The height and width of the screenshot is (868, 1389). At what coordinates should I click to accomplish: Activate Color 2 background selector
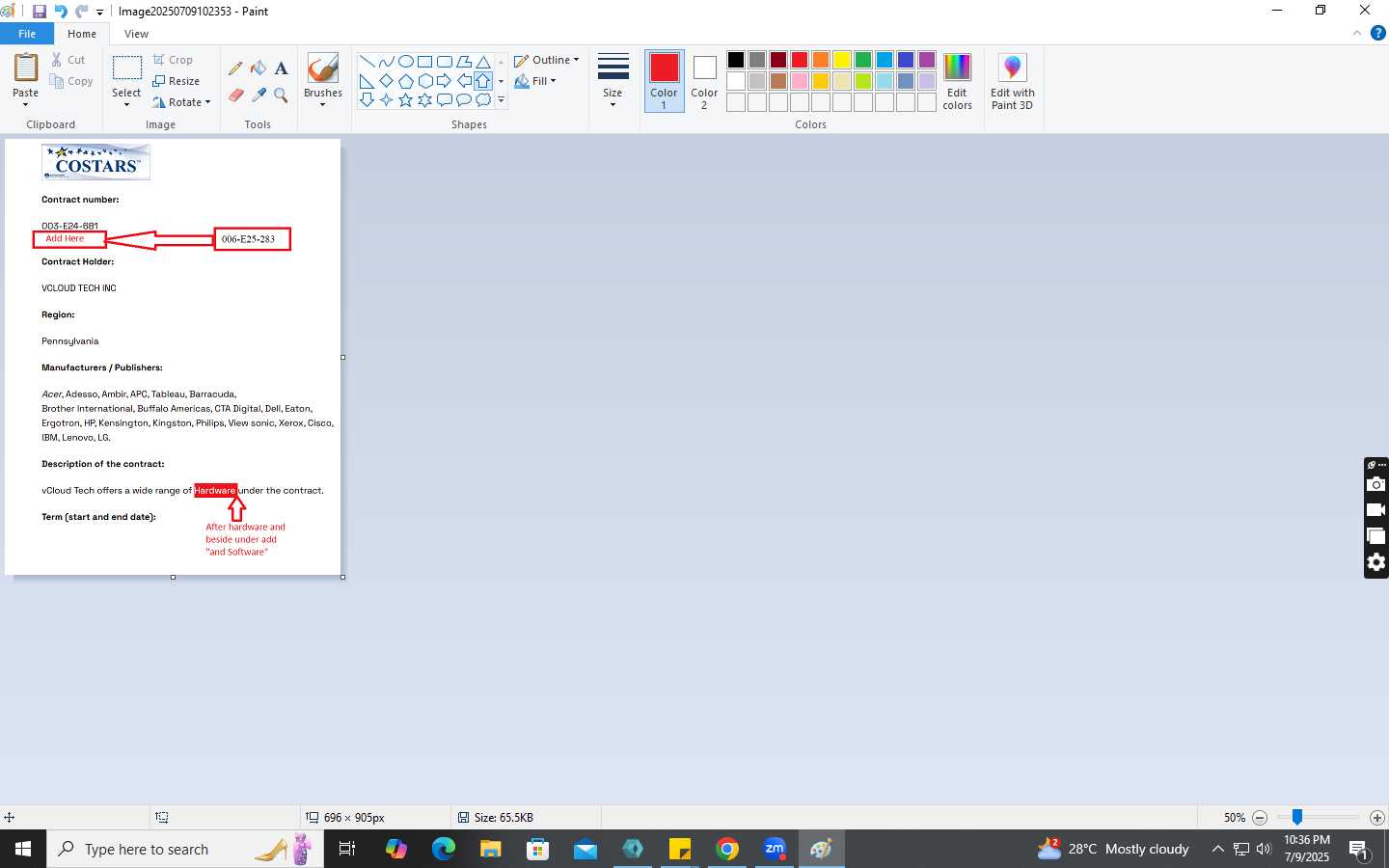[704, 80]
